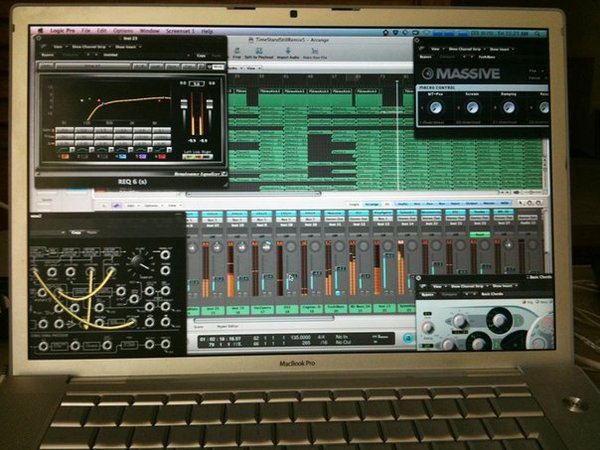Screen dimensions: 600x450
Task: Click the Damping macro knob in Massive
Action: pyautogui.click(x=509, y=108)
